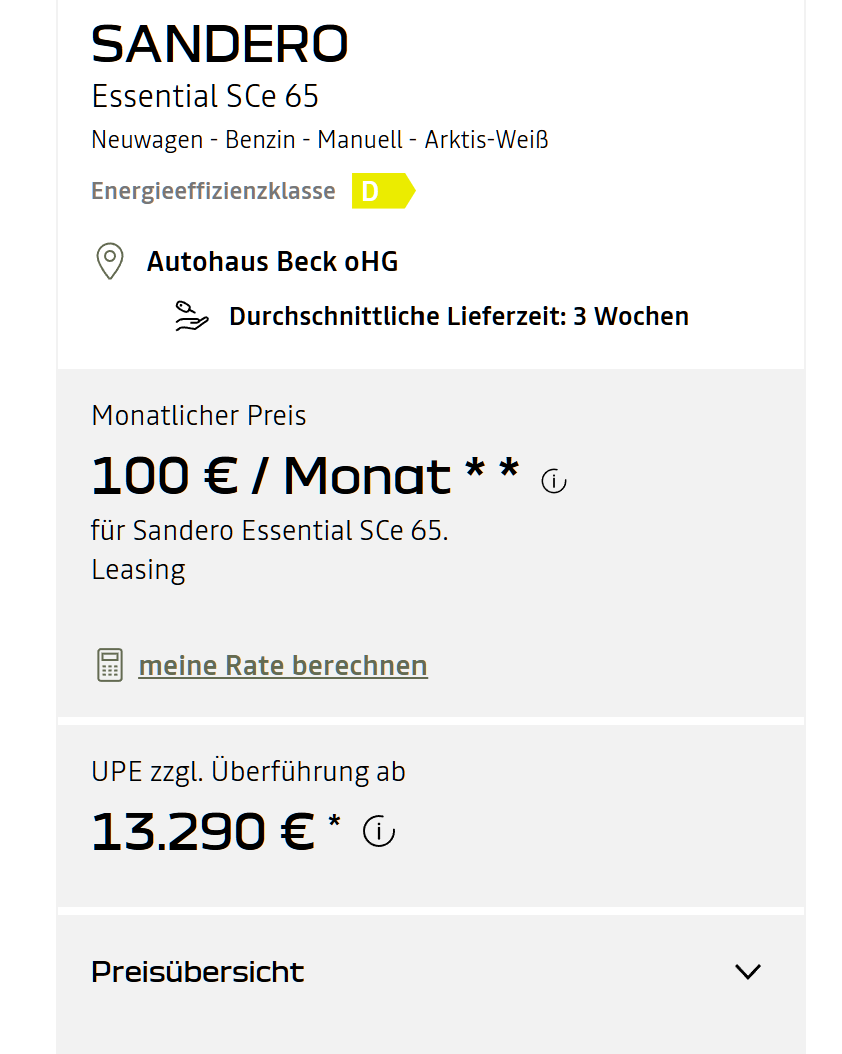Click the Monatlicher Preis label
This screenshot has height=1054, width=842.
click(x=199, y=415)
